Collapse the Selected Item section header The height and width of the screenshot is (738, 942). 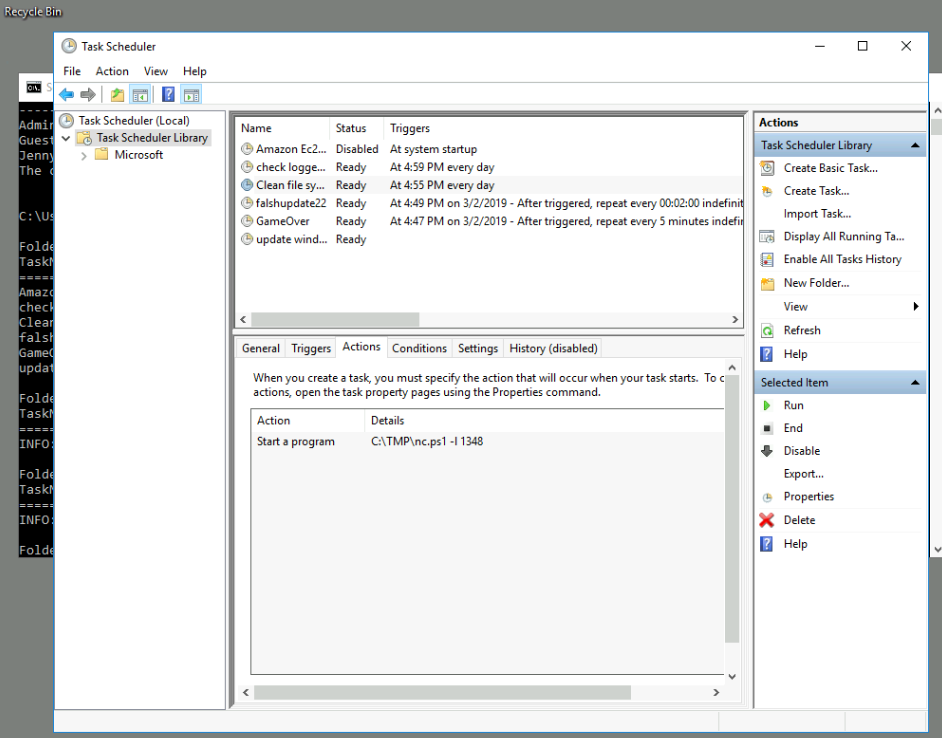(916, 382)
